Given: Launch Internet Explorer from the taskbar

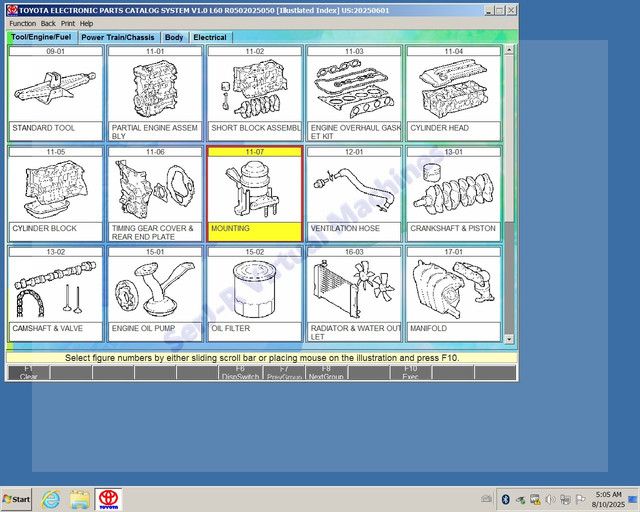Looking at the screenshot, I should pos(51,499).
